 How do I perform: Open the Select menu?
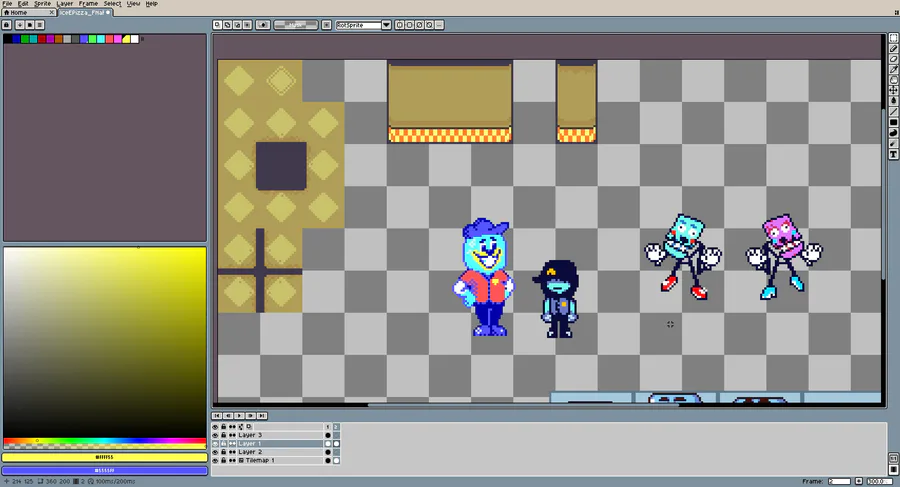coord(112,3)
